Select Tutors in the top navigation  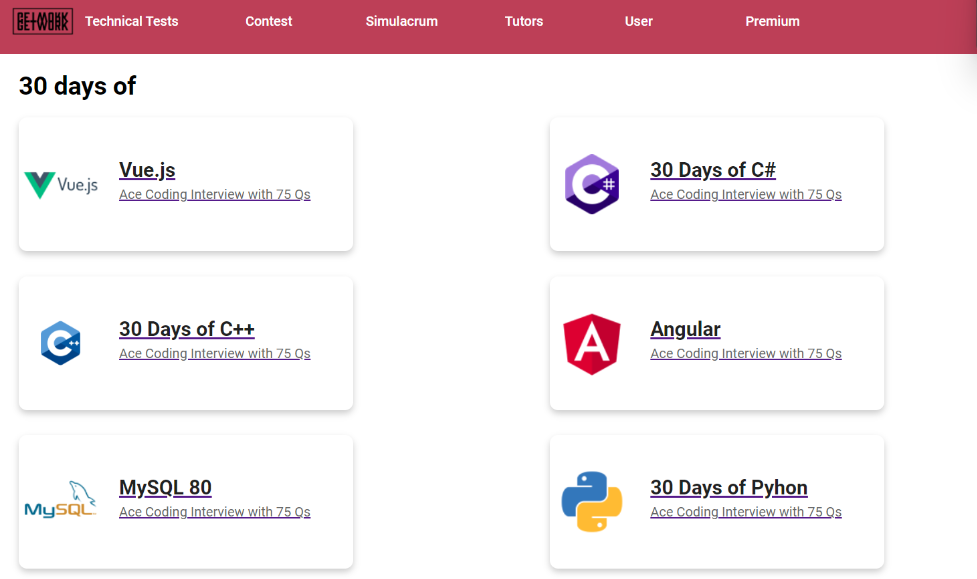pyautogui.click(x=524, y=21)
